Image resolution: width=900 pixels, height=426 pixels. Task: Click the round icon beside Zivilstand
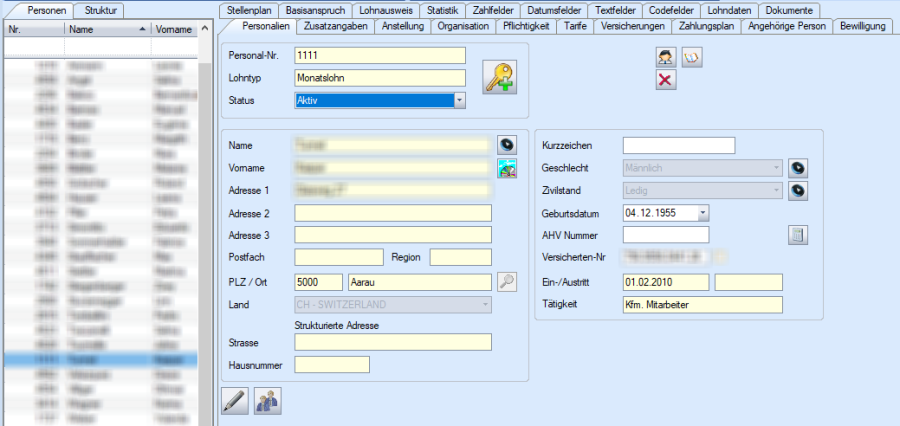[798, 190]
